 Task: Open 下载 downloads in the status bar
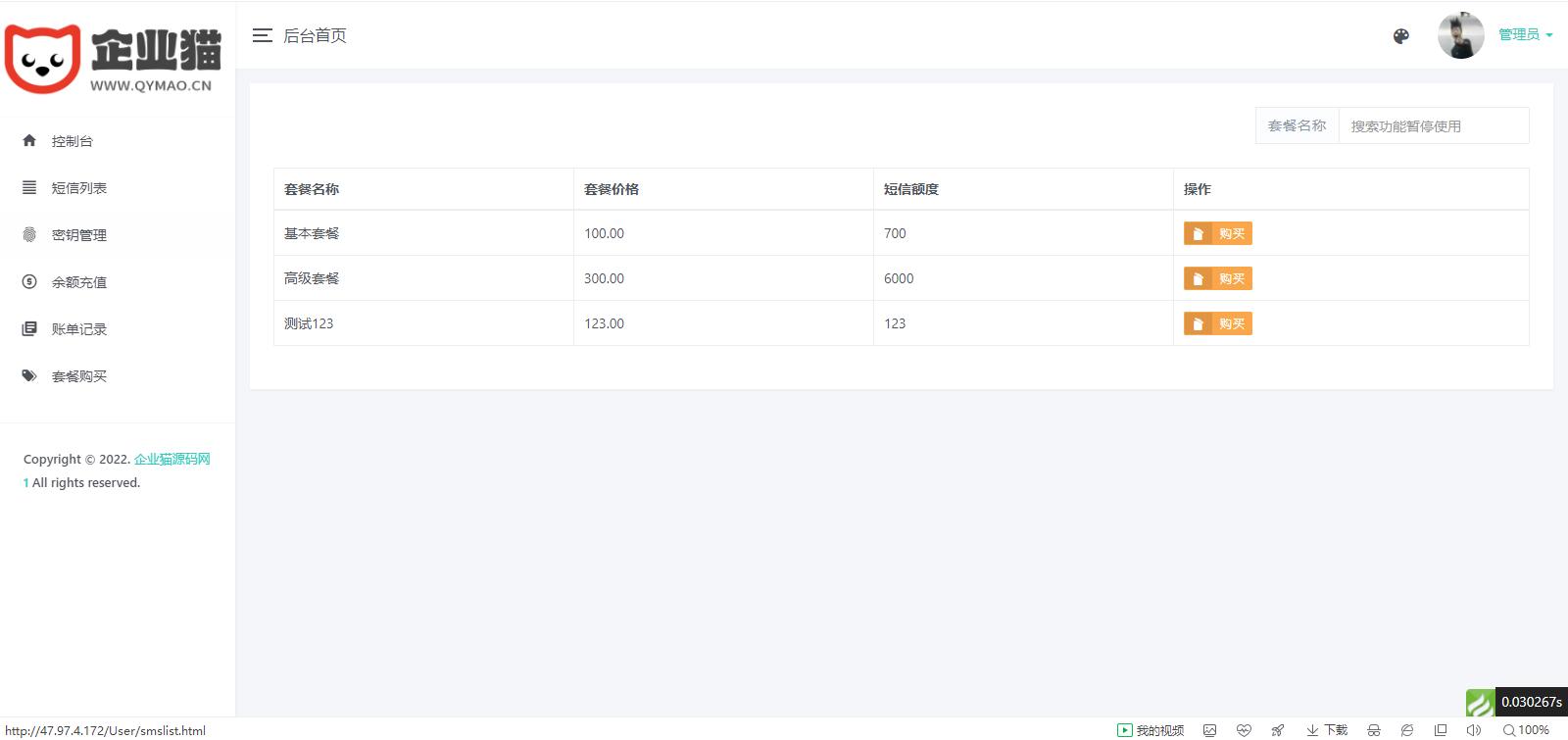(1327, 730)
